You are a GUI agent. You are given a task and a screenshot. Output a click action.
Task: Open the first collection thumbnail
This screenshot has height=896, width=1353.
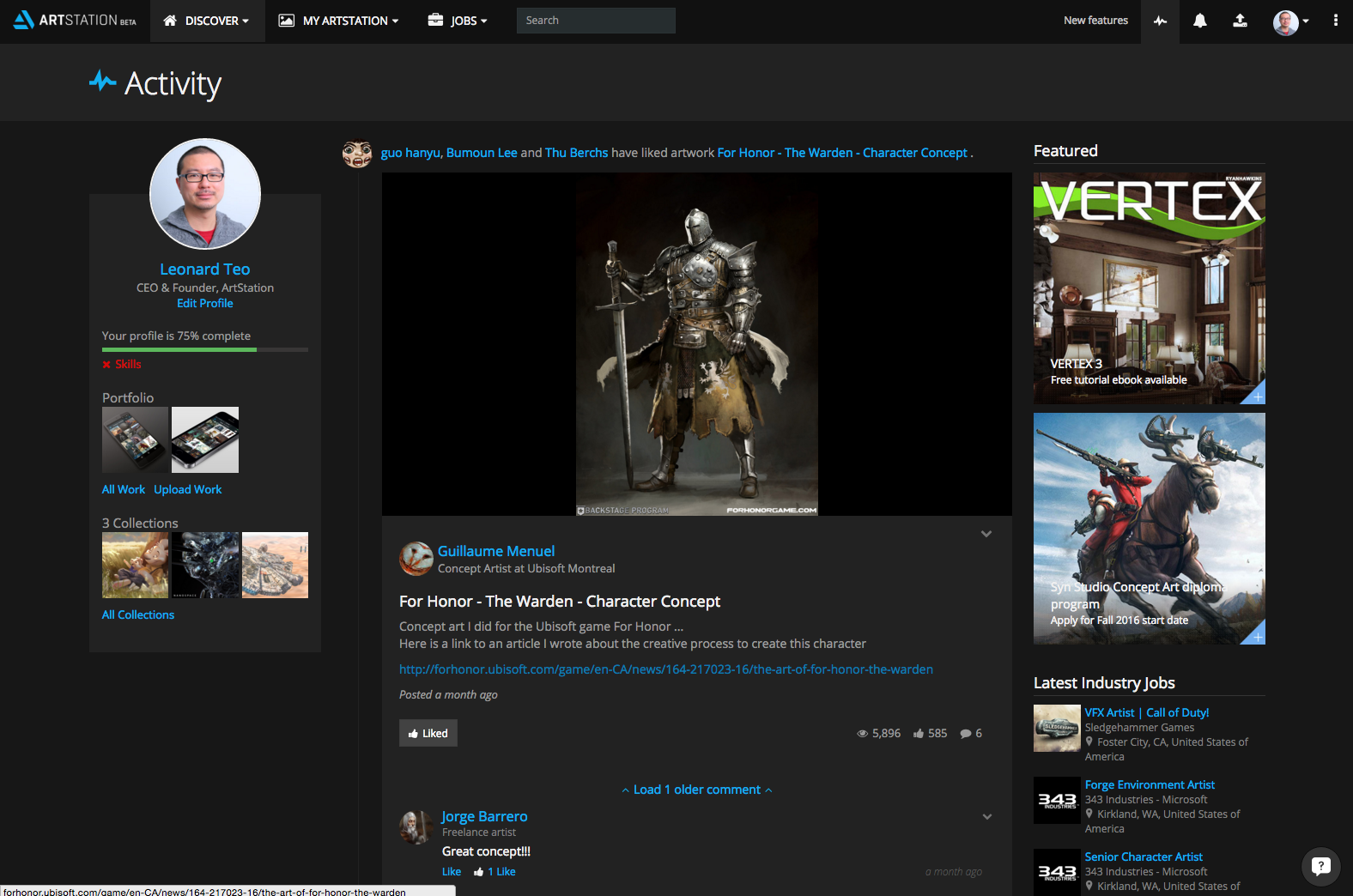[136, 565]
